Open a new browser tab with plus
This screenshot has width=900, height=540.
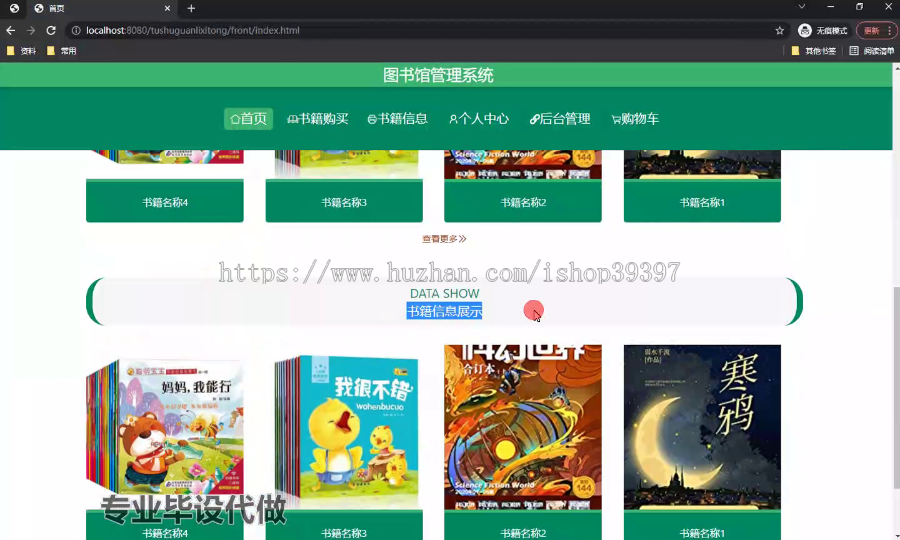pyautogui.click(x=191, y=8)
